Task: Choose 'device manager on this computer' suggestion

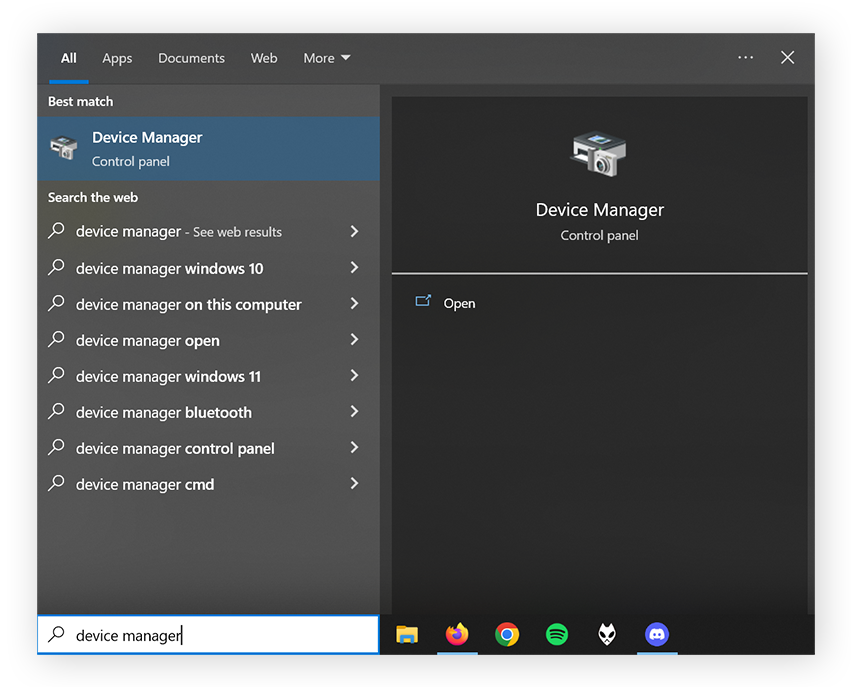Action: pos(188,304)
